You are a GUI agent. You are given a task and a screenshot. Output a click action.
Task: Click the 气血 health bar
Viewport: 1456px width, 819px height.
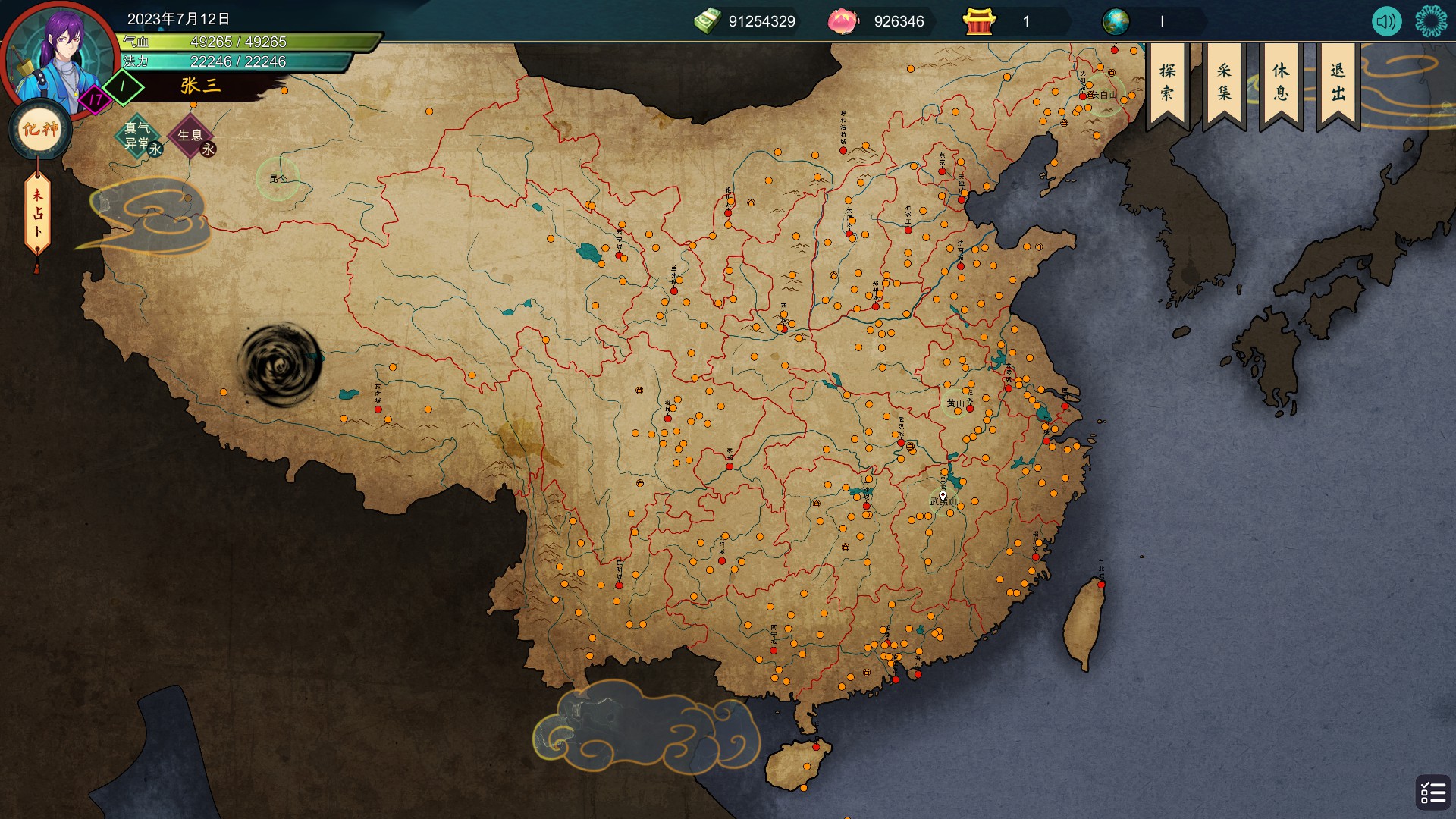[250, 42]
